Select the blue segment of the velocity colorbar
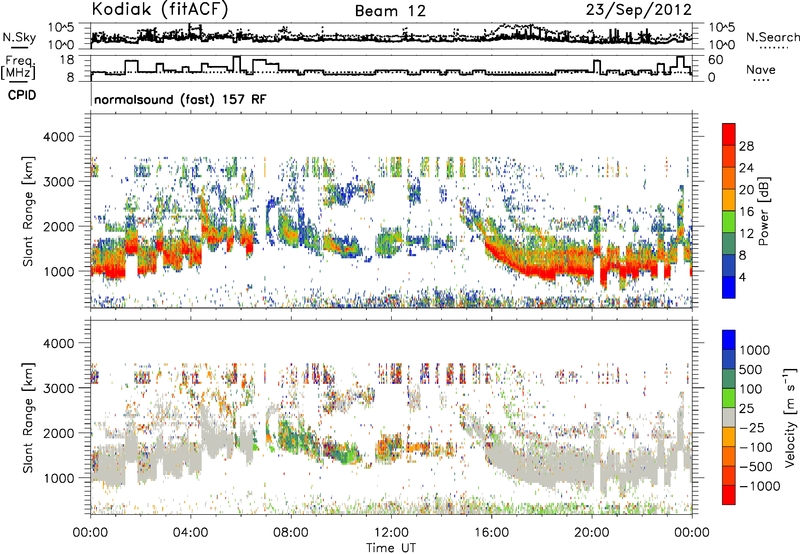This screenshot has height=554, width=800. (x=729, y=340)
